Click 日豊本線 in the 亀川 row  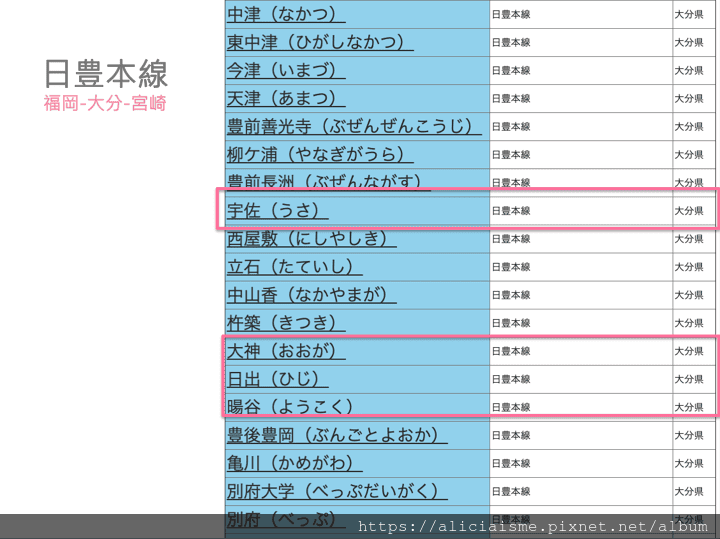511,463
